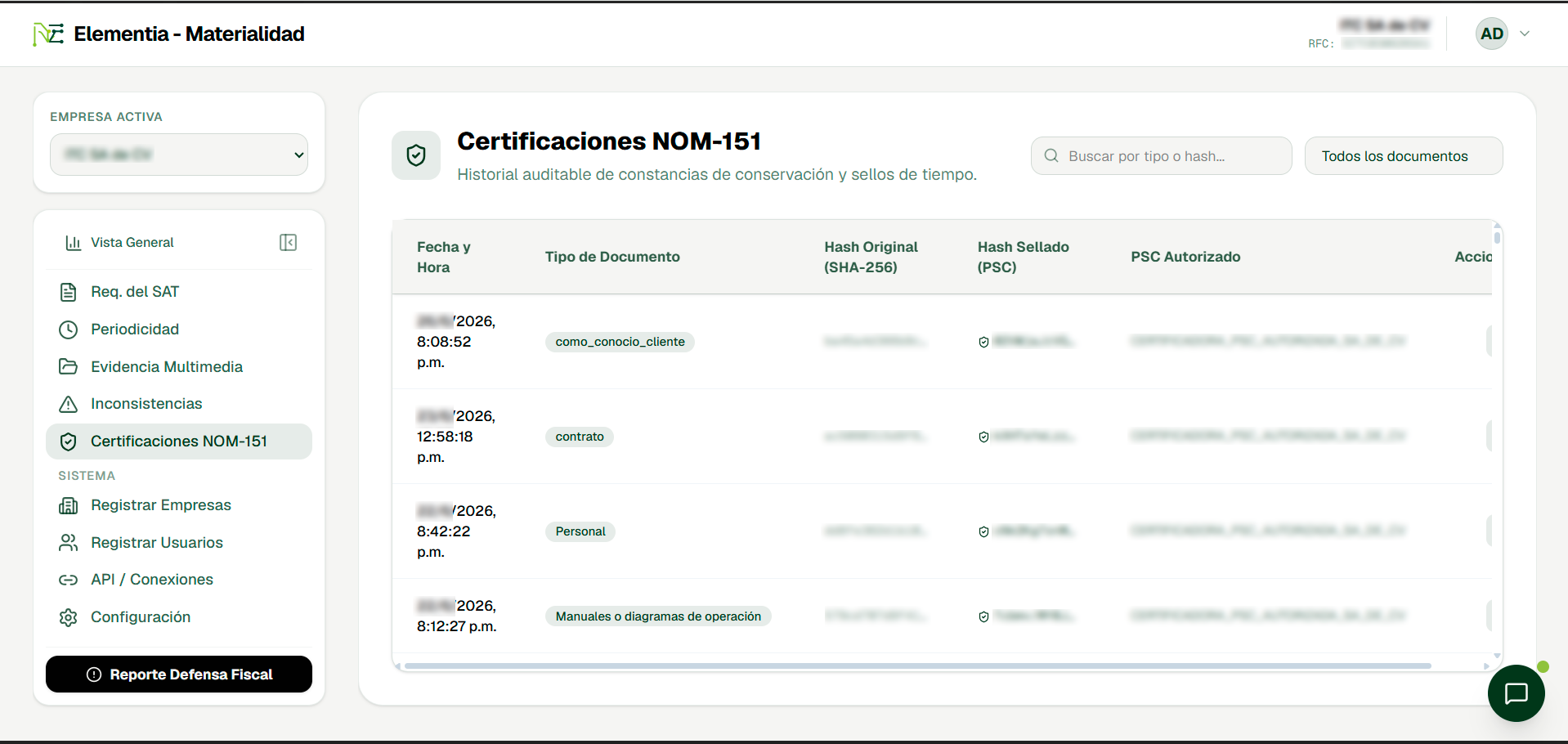Viewport: 1568px width, 744px height.
Task: Click the Req. del SAT document icon
Action: [69, 292]
